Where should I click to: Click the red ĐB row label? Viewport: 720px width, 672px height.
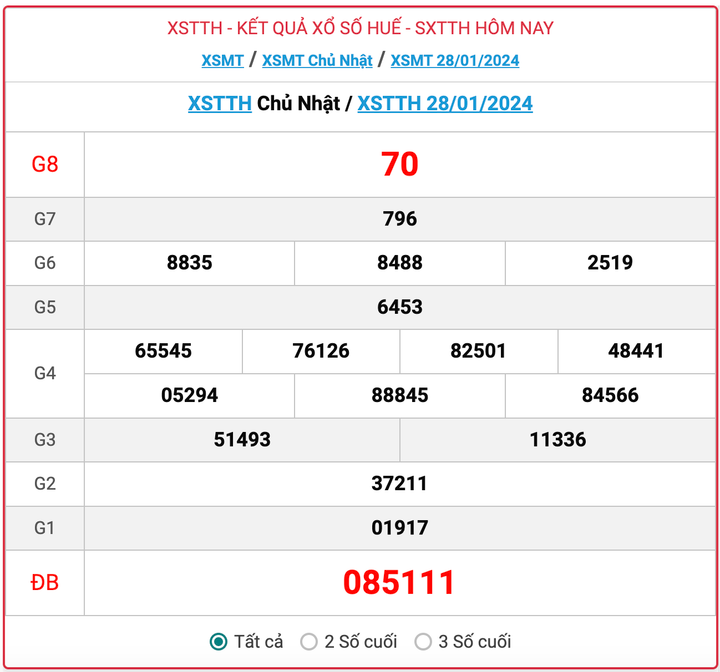(x=45, y=582)
